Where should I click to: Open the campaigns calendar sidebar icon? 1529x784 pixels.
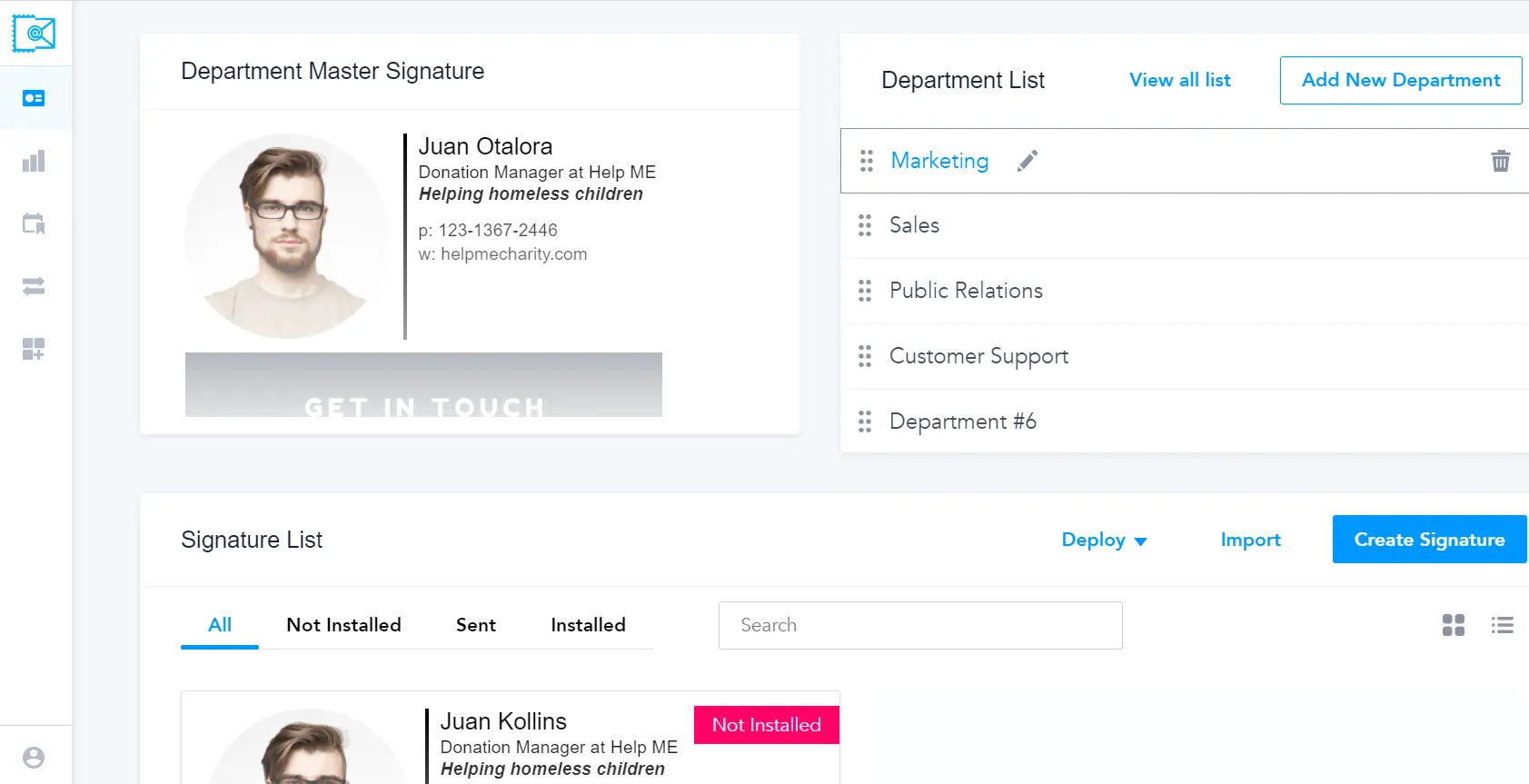click(34, 223)
